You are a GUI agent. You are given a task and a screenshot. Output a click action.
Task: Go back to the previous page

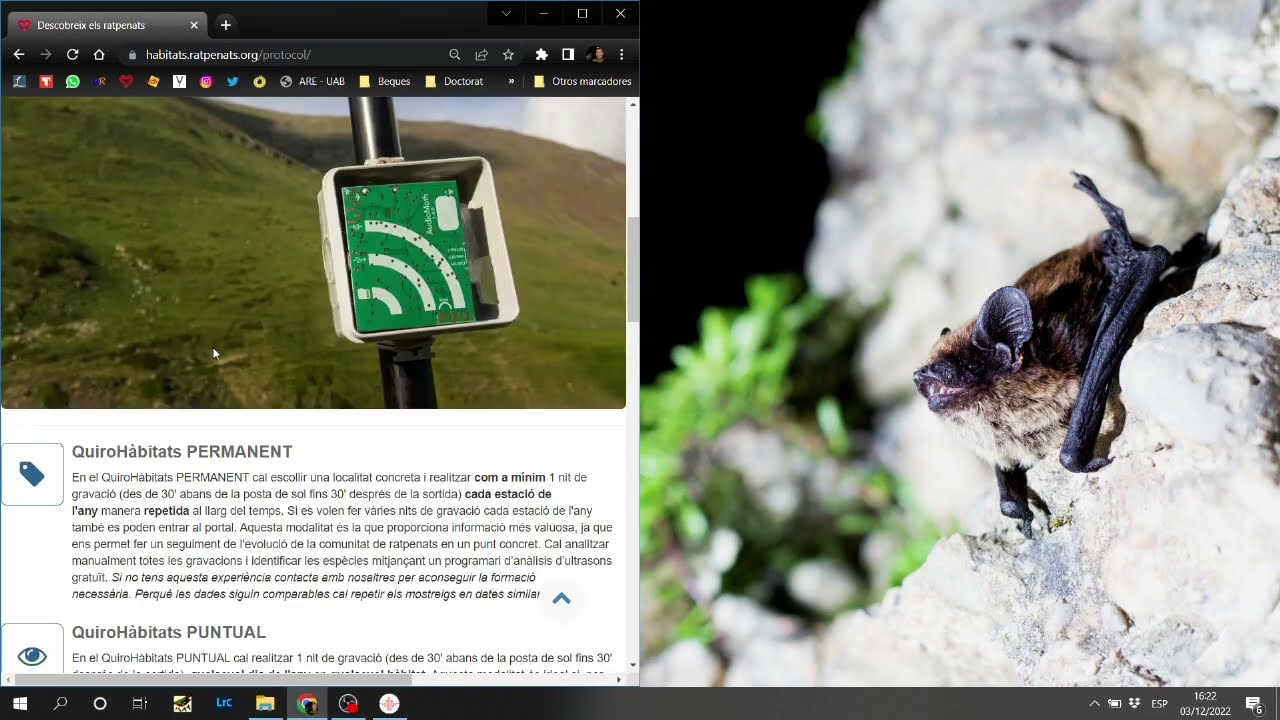tap(19, 55)
